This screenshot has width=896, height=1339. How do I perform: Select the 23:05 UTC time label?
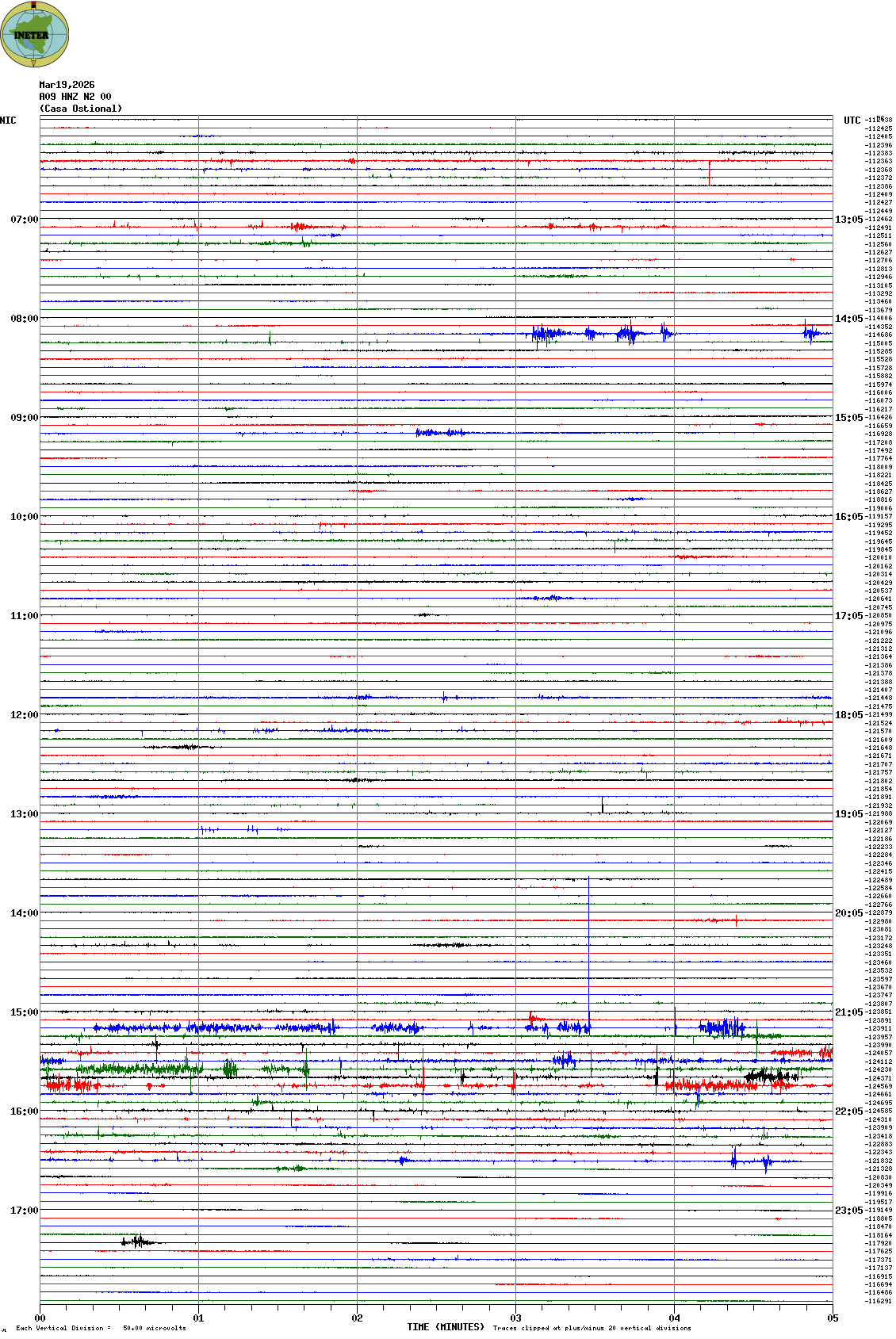point(848,1211)
